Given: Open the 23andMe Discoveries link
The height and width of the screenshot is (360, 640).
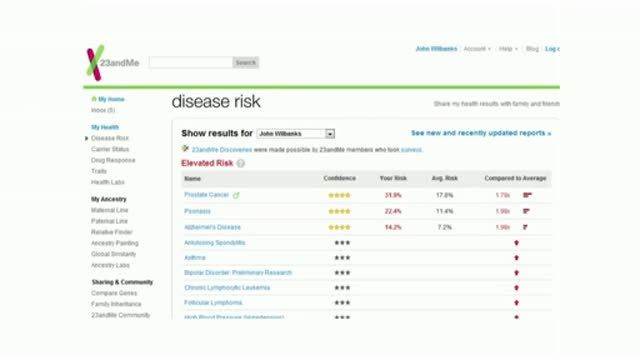Looking at the screenshot, I should pos(222,150).
